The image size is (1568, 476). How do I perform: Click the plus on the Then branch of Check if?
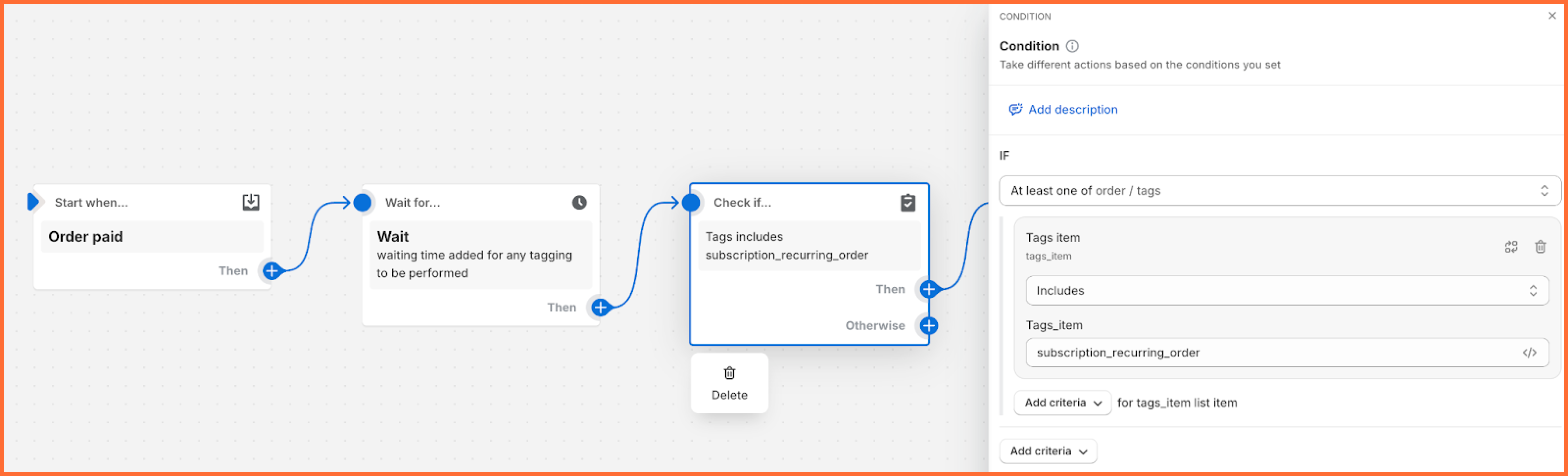coord(928,289)
